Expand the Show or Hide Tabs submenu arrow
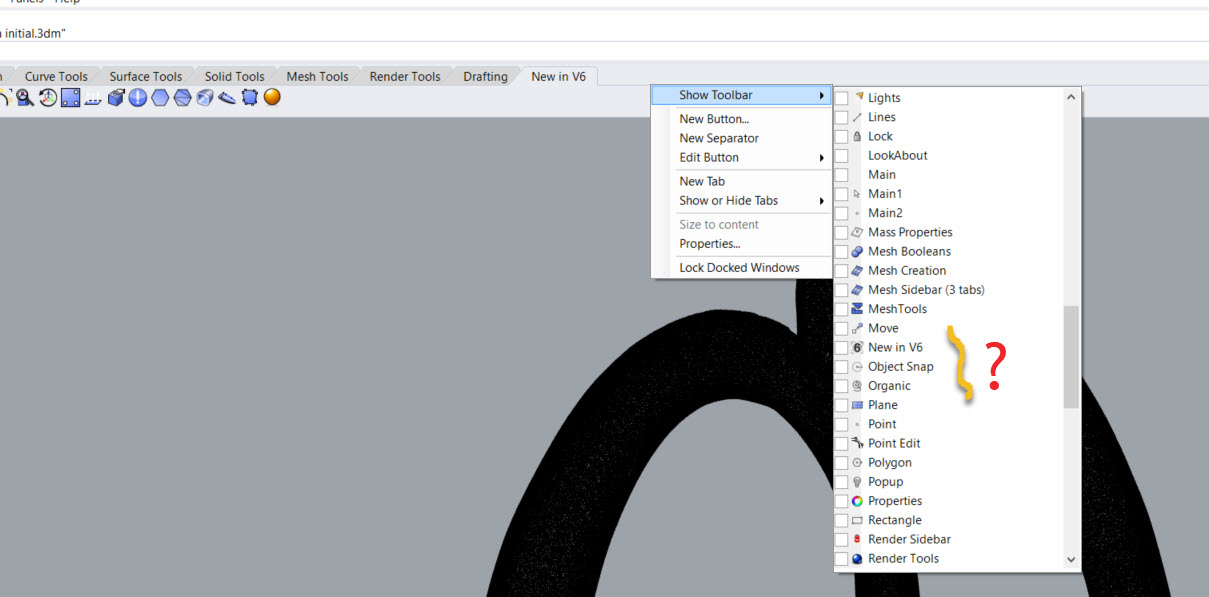Image resolution: width=1209 pixels, height=597 pixels. click(822, 200)
